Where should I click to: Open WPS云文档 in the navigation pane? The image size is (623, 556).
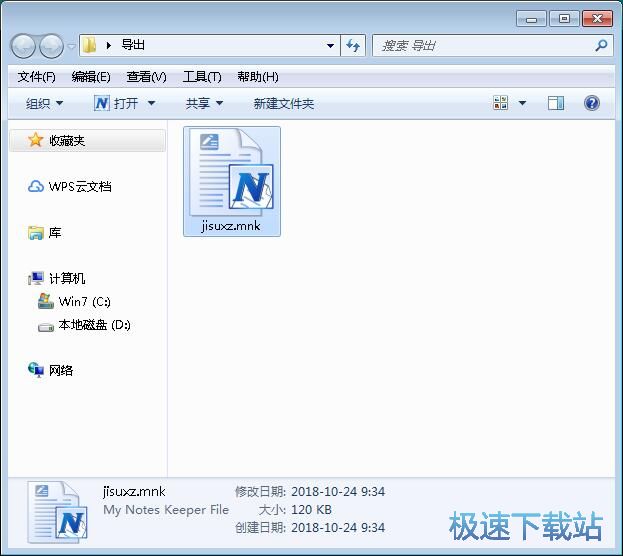pos(80,186)
